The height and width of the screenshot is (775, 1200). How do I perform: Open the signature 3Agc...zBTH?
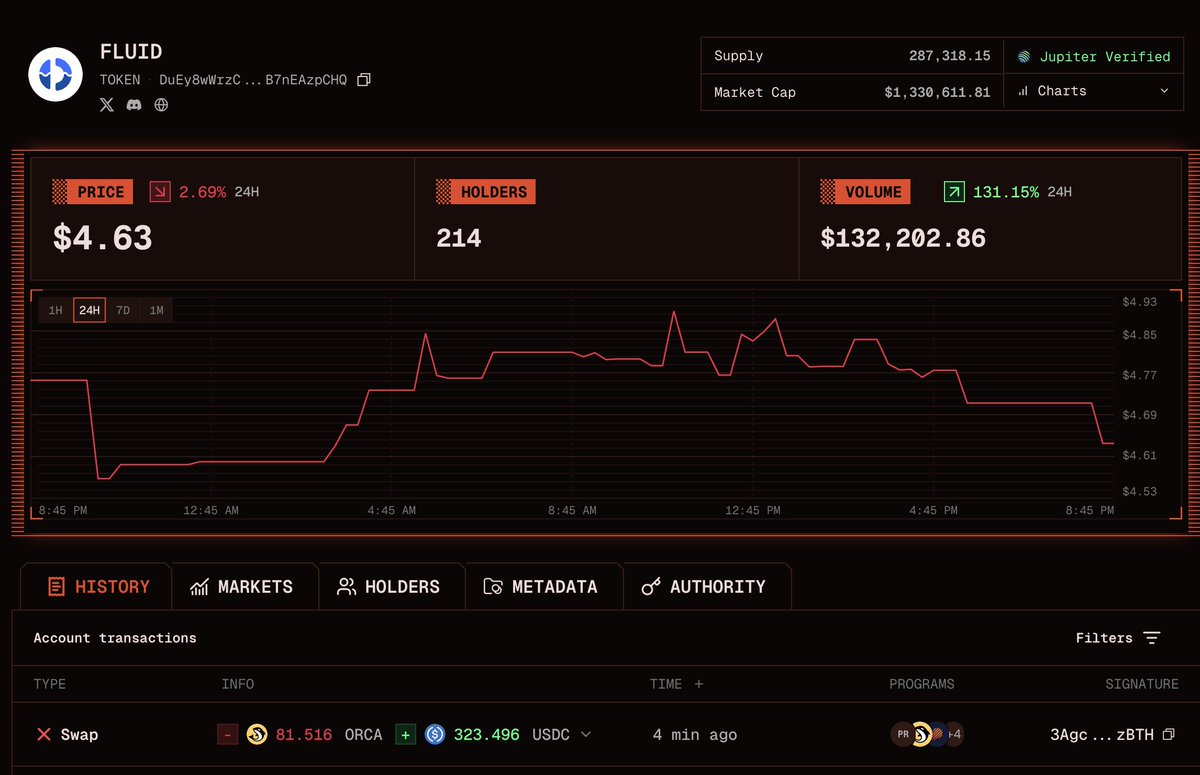click(1101, 734)
